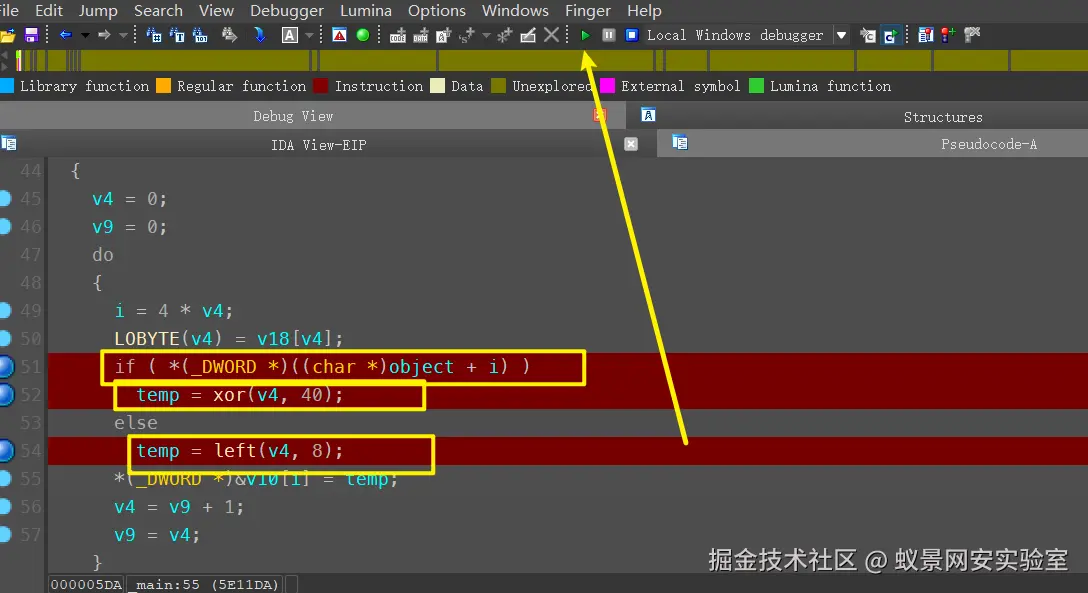Screen dimensions: 1088x593
Task: Jump back with the blue left arrow
Action: coord(66,35)
